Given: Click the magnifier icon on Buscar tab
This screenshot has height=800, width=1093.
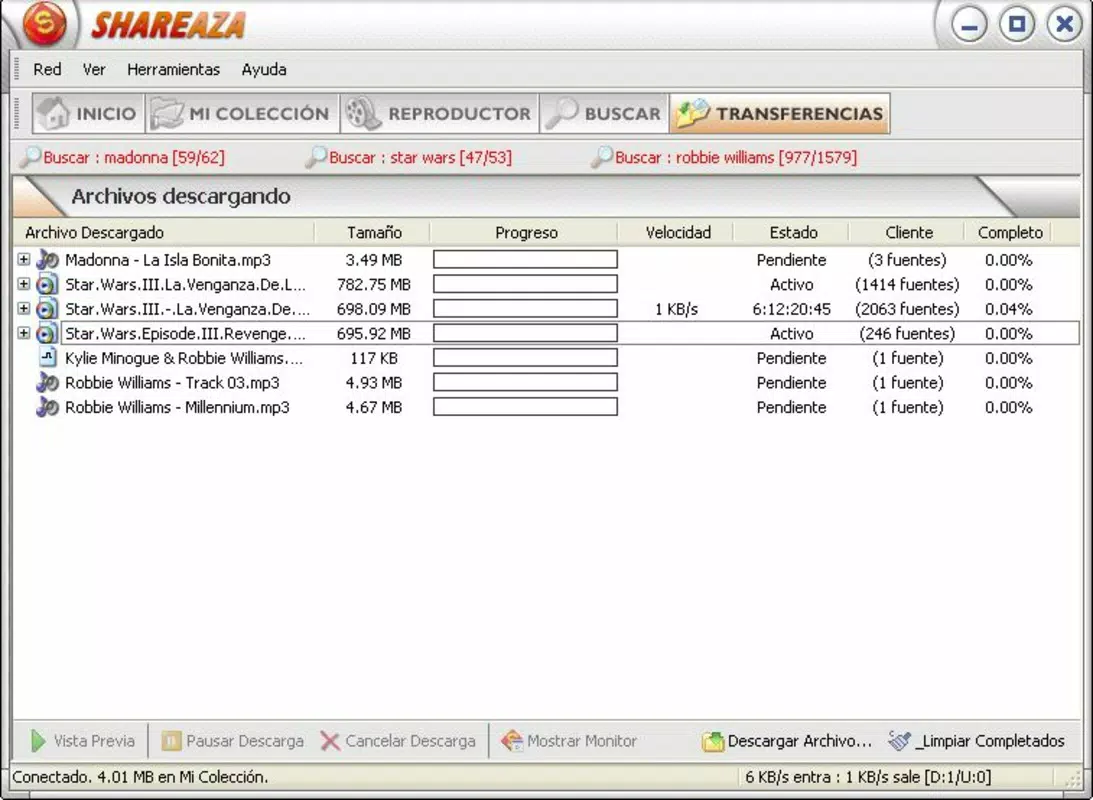Looking at the screenshot, I should point(561,113).
